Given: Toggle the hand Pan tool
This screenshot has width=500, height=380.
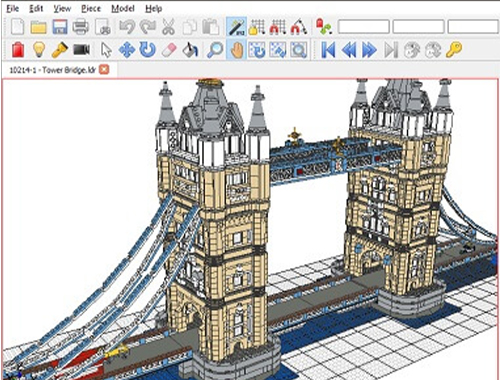Looking at the screenshot, I should coord(236,50).
